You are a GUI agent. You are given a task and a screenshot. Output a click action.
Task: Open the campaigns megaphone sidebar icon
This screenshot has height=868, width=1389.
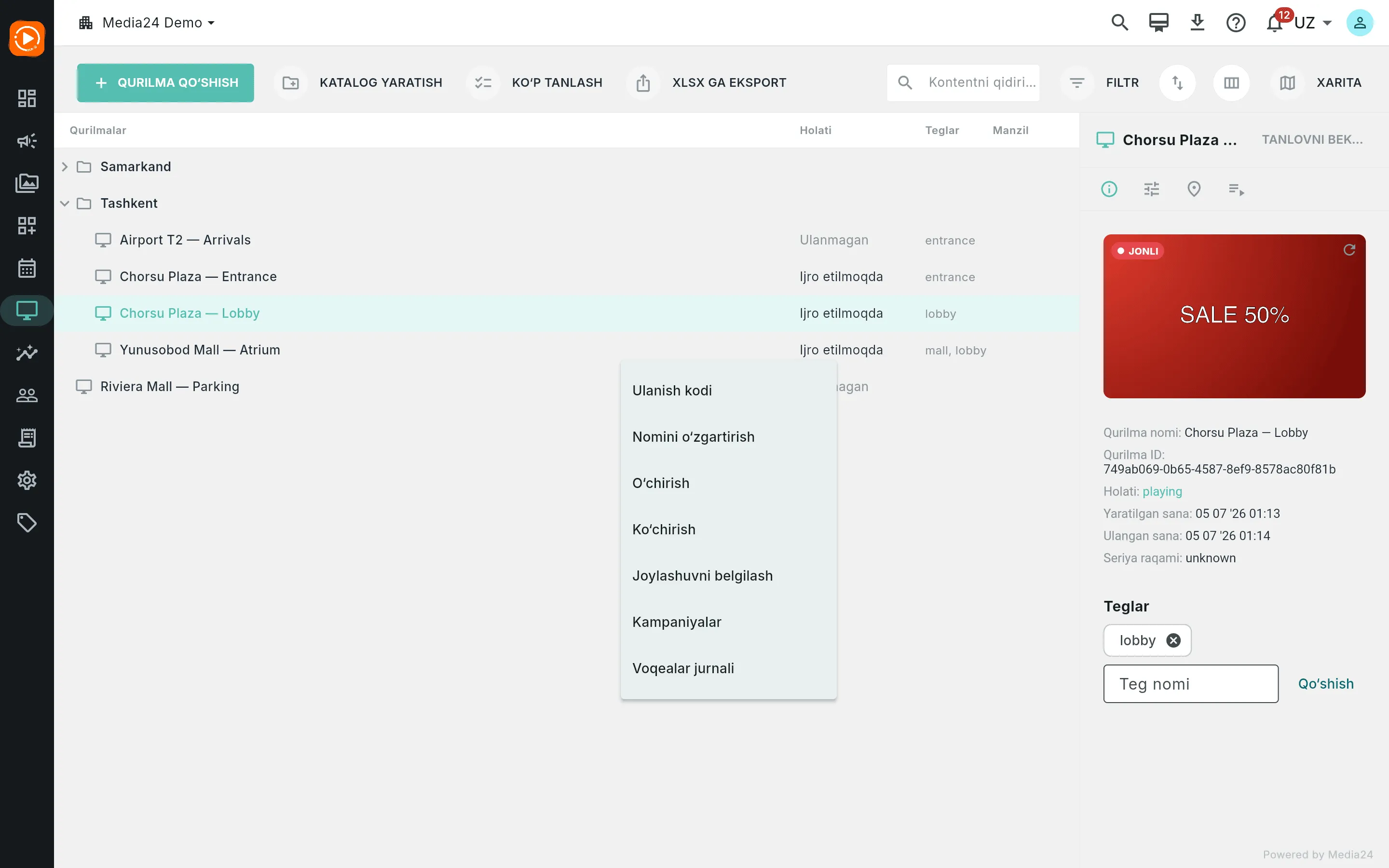point(27,141)
